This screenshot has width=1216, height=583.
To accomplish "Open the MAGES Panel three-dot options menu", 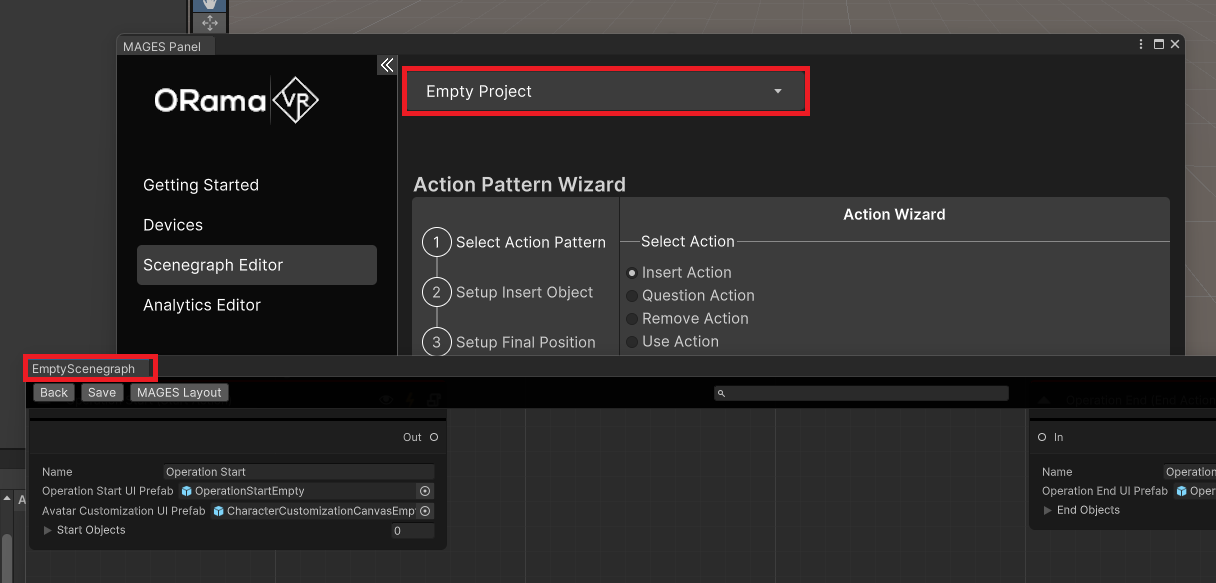I will (x=1141, y=45).
